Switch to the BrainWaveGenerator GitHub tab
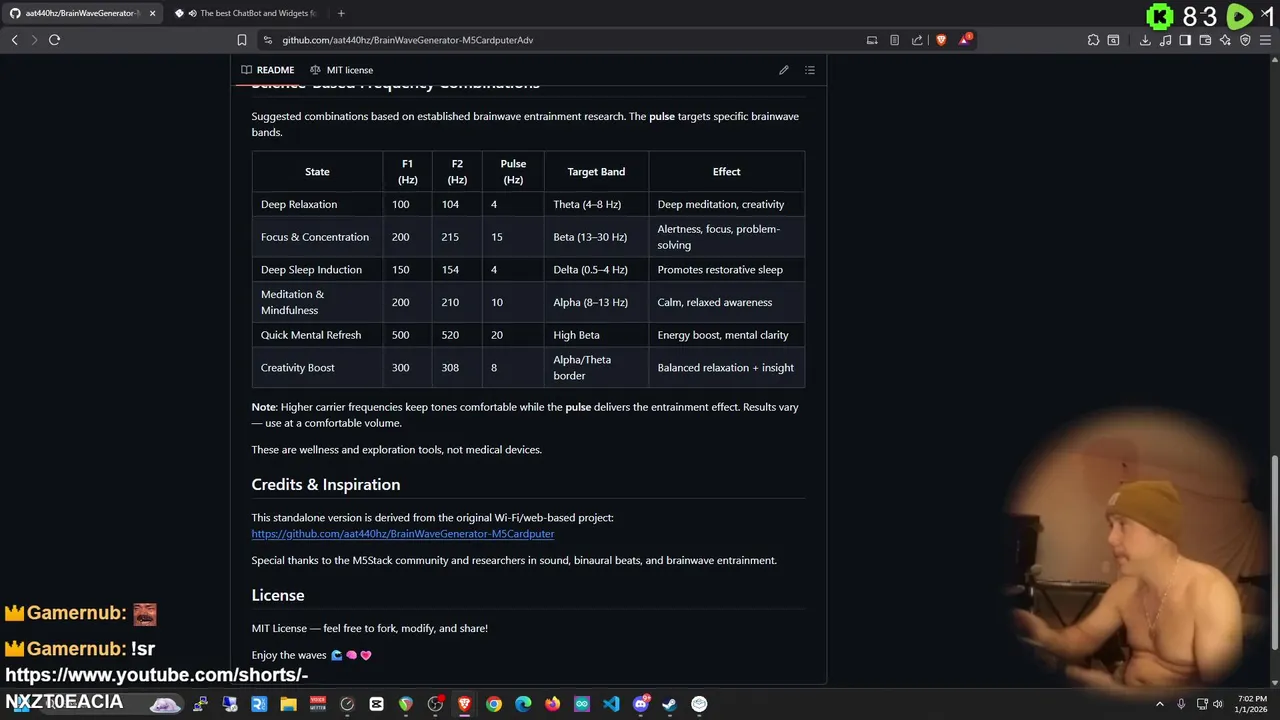 80,13
